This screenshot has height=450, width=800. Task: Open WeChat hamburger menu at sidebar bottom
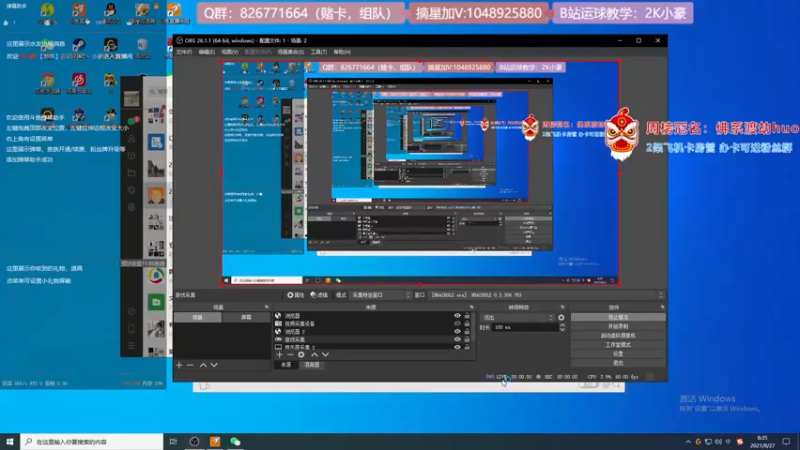tap(132, 346)
